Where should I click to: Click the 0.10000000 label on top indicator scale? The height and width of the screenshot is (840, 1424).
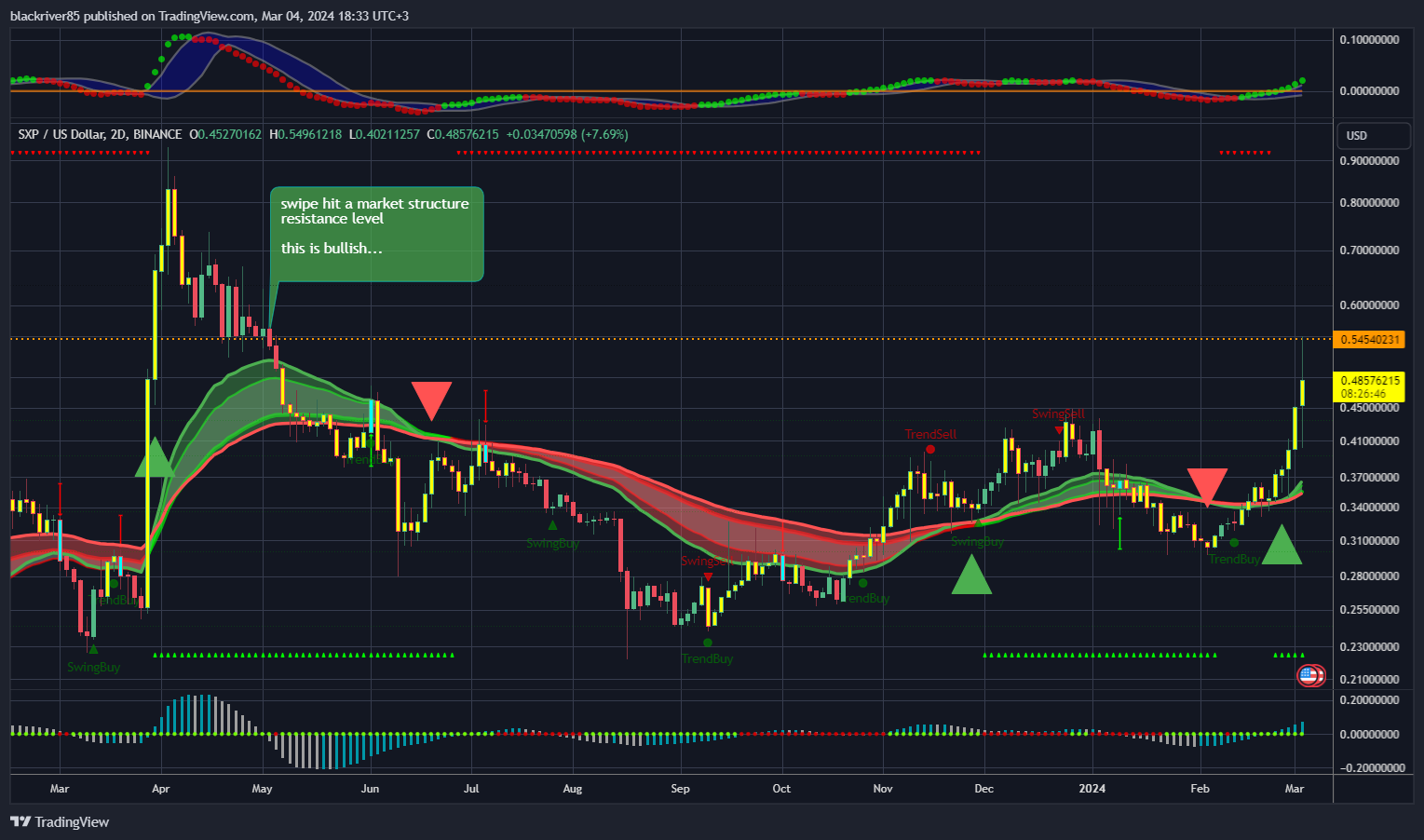1369,40
